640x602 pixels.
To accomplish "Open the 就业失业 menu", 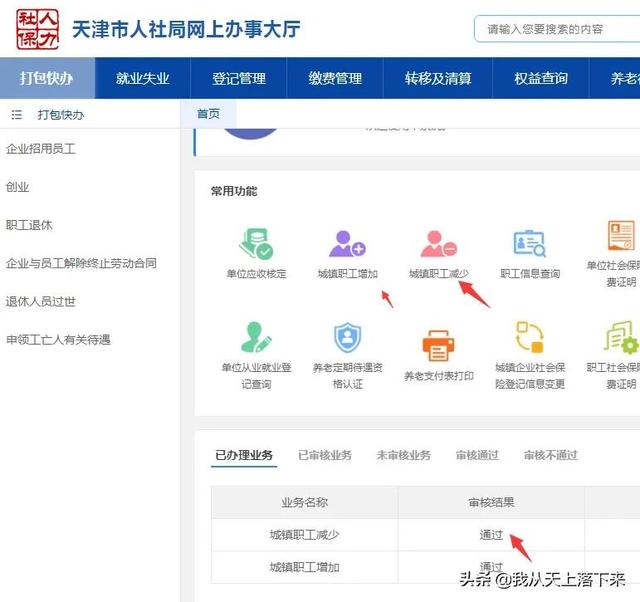I will coord(142,78).
